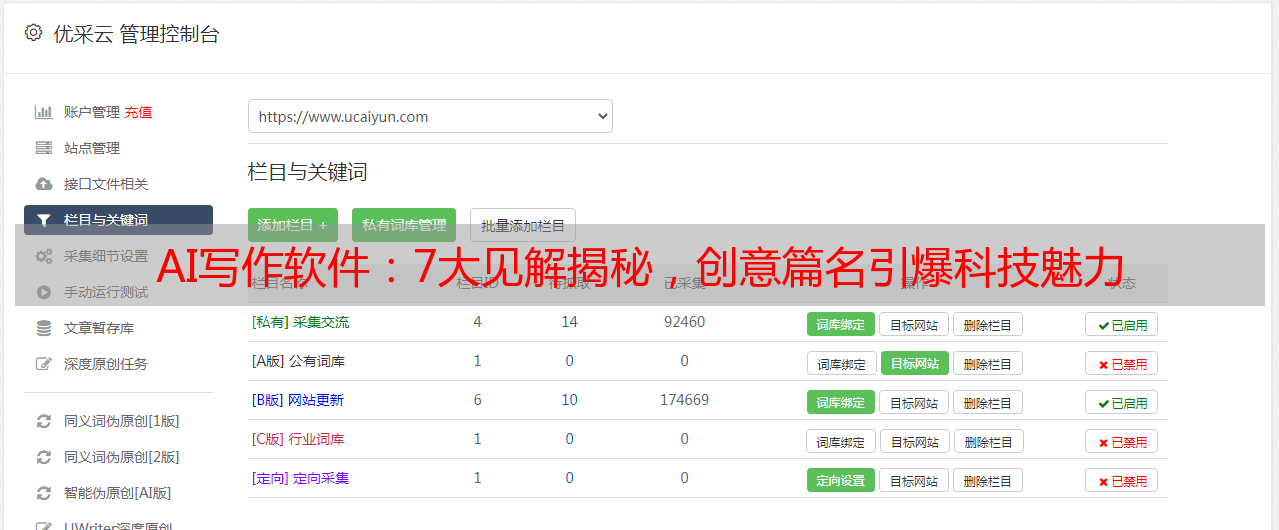Click the refresh icon for 智能伪原创[AI版]
Screen dimensions: 1279x530
tap(43, 493)
